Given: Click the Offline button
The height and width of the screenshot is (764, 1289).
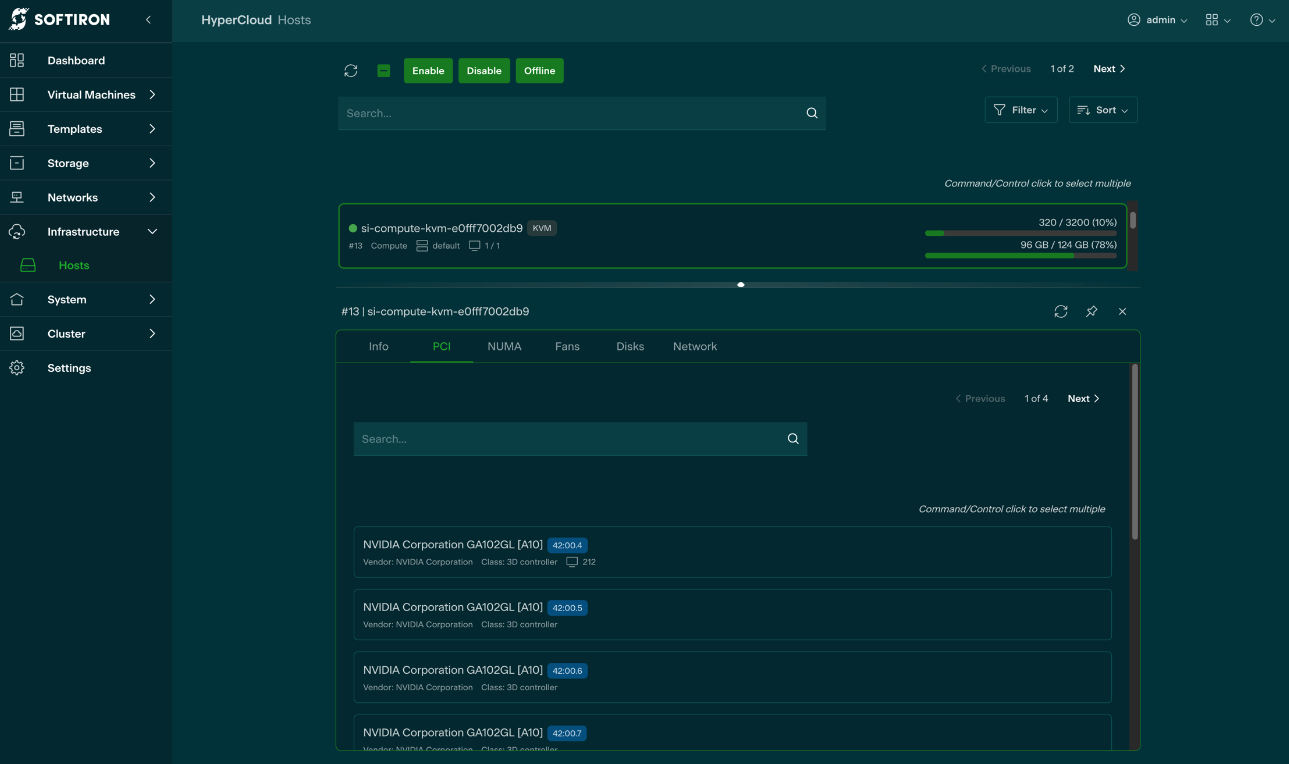Looking at the screenshot, I should pos(539,71).
